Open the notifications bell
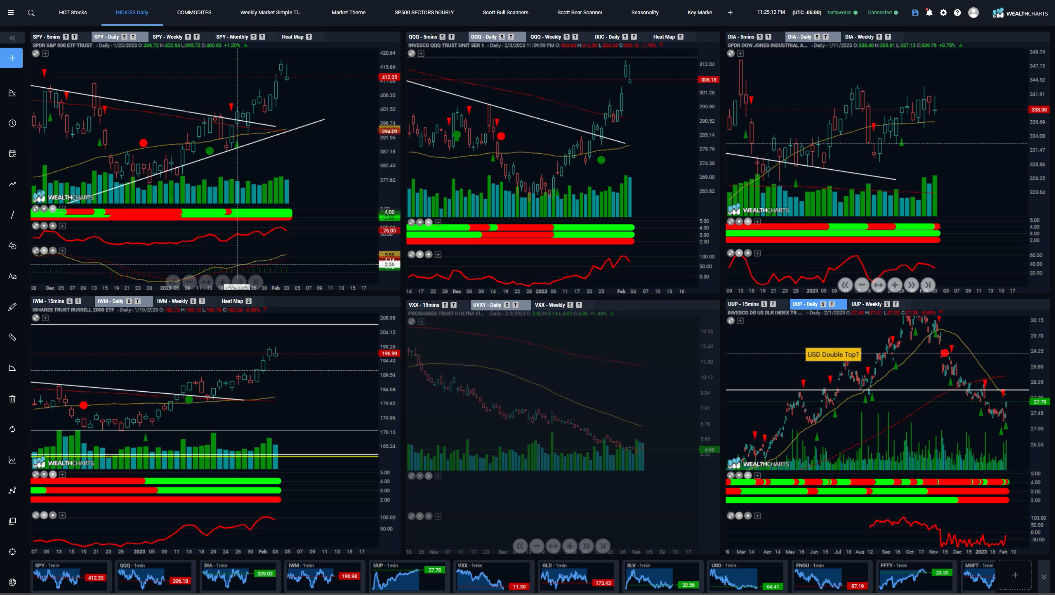Image resolution: width=1055 pixels, height=595 pixels. 929,12
